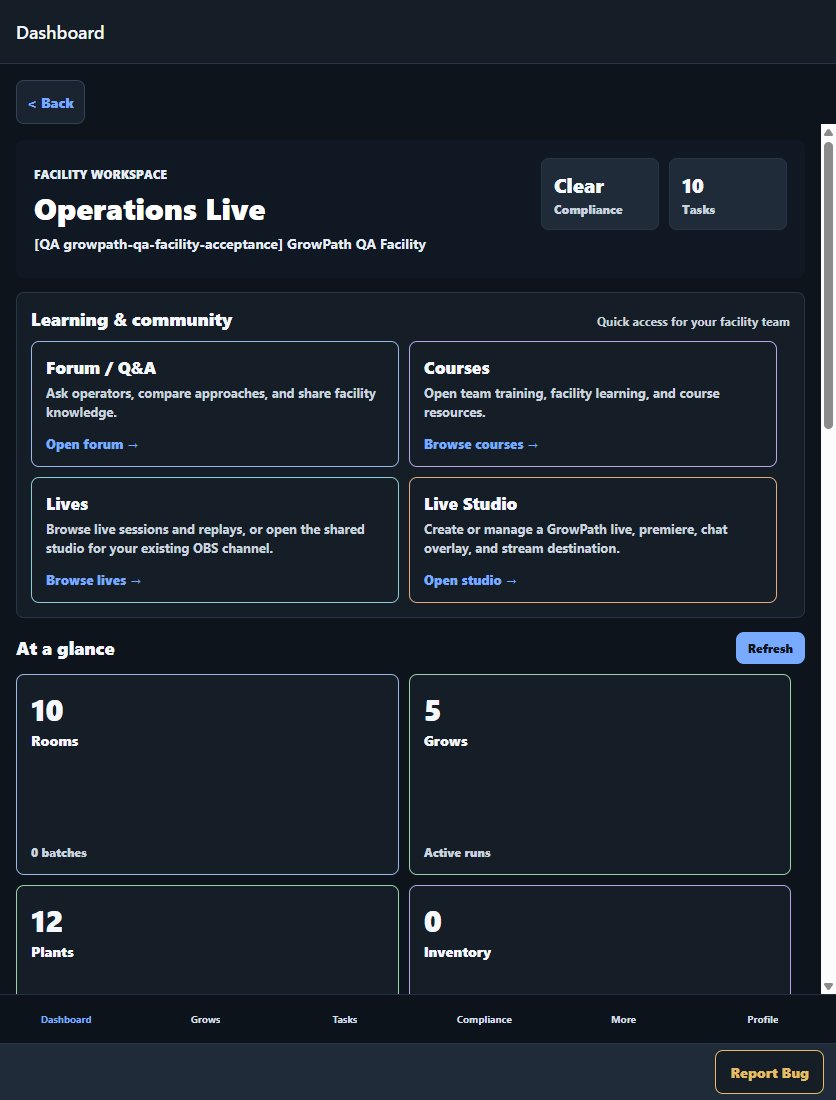Switch to the Dashboard bottom tab
Image resolution: width=836 pixels, height=1100 pixels.
point(66,1019)
